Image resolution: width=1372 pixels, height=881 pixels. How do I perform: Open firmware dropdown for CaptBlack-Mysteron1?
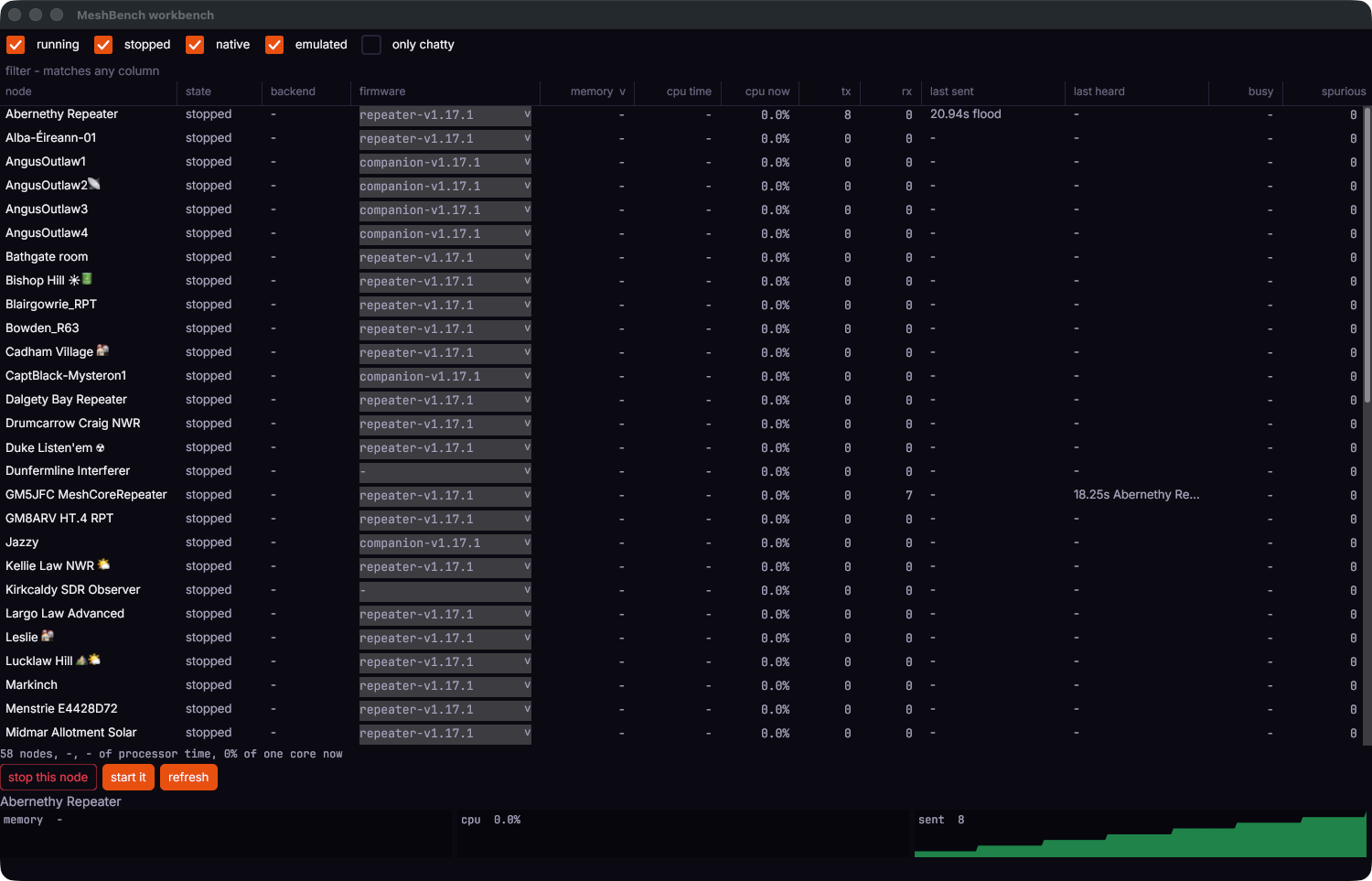click(x=445, y=377)
